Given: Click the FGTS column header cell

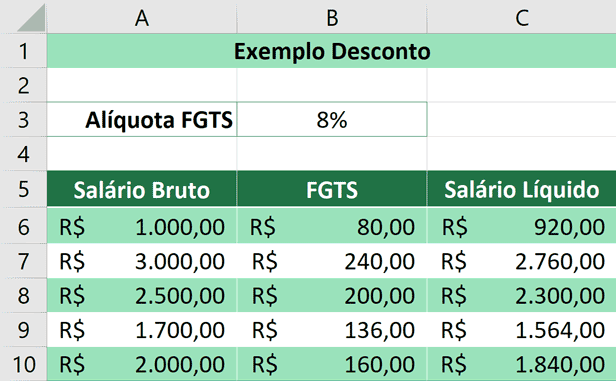Looking at the screenshot, I should pos(332,189).
